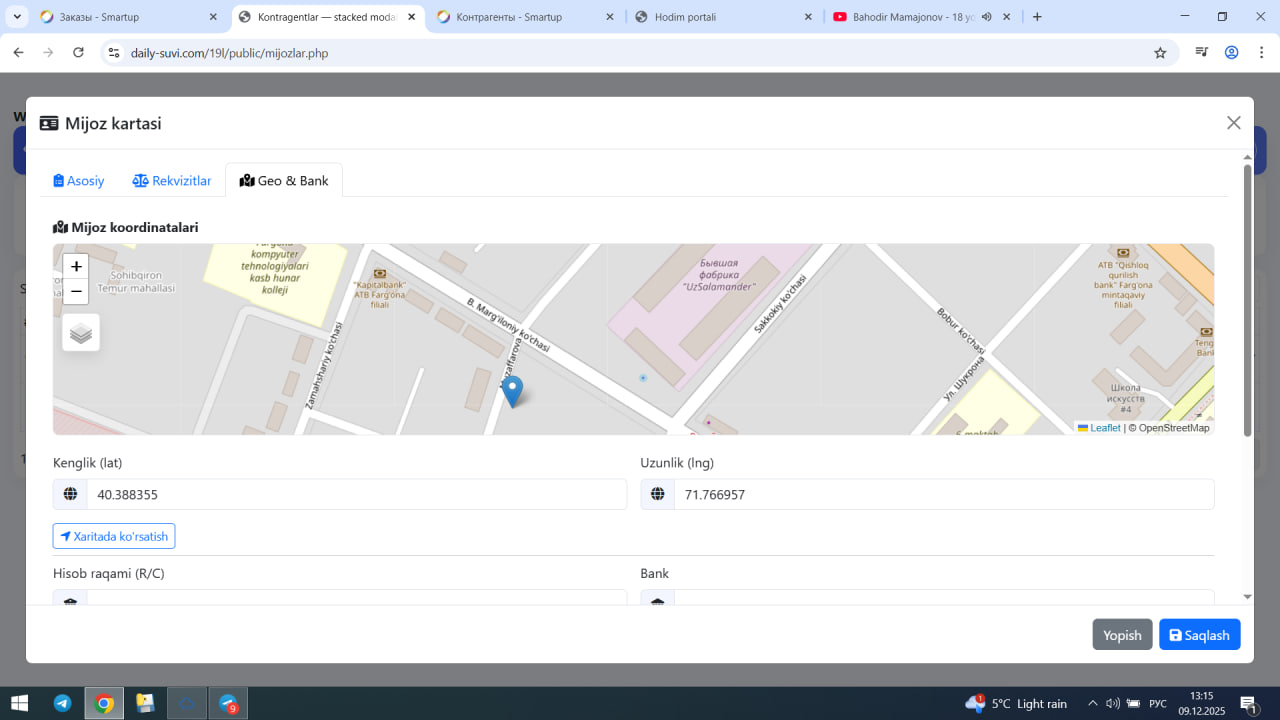Open the map layers control
1280x720 pixels.
pos(81,333)
